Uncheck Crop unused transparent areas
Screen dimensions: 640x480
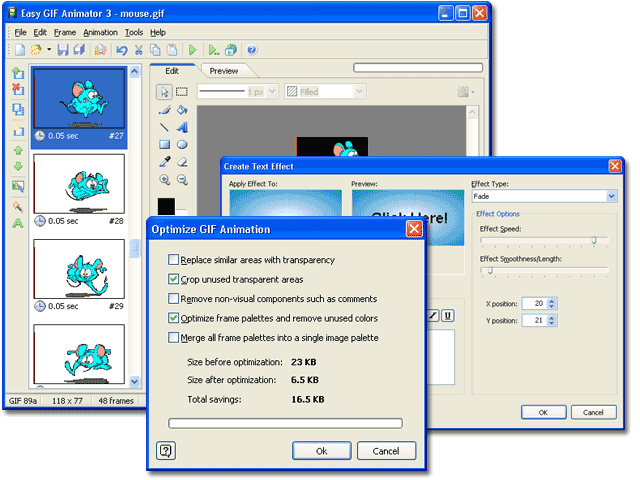(x=174, y=279)
